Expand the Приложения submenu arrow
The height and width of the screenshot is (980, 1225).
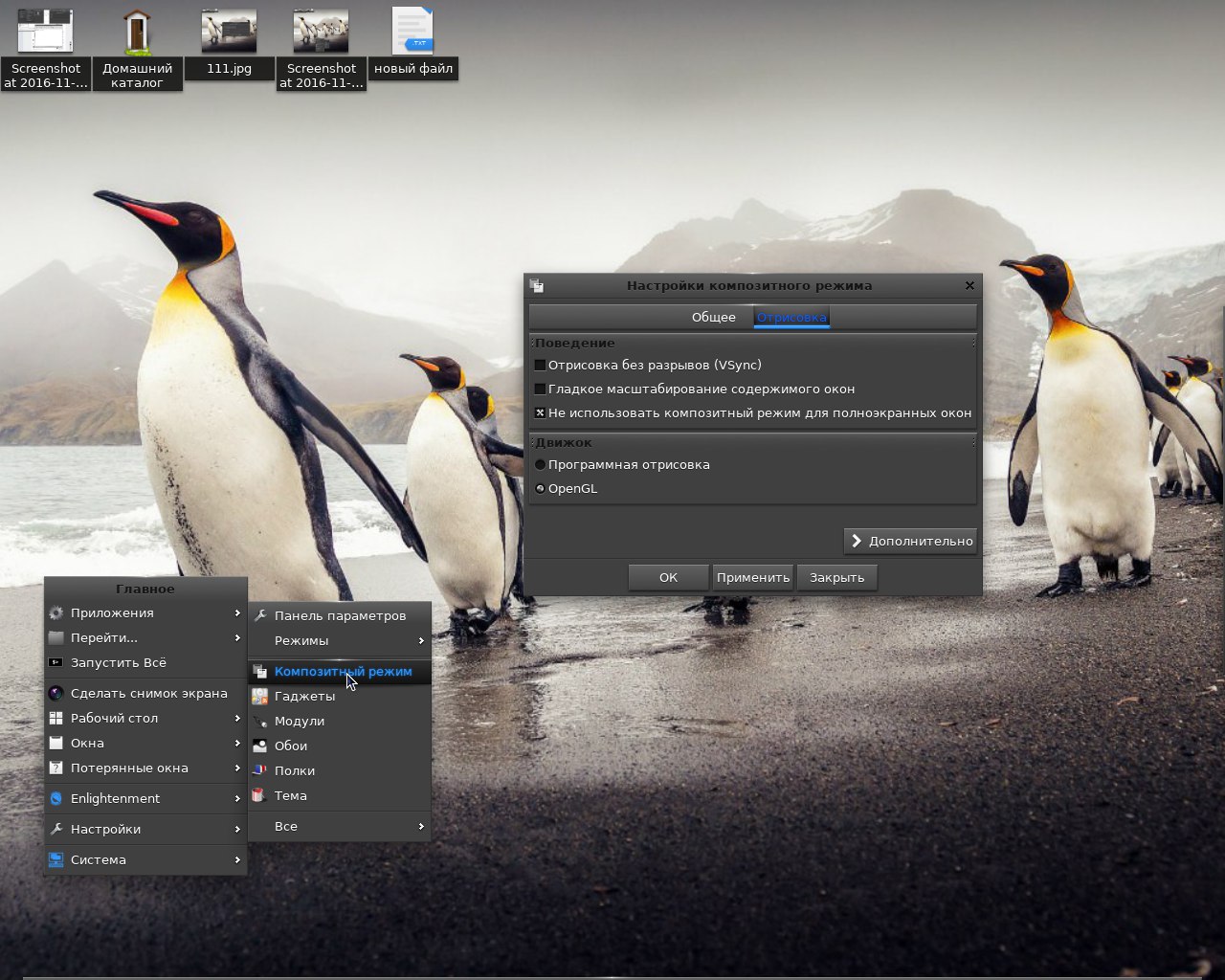(236, 613)
